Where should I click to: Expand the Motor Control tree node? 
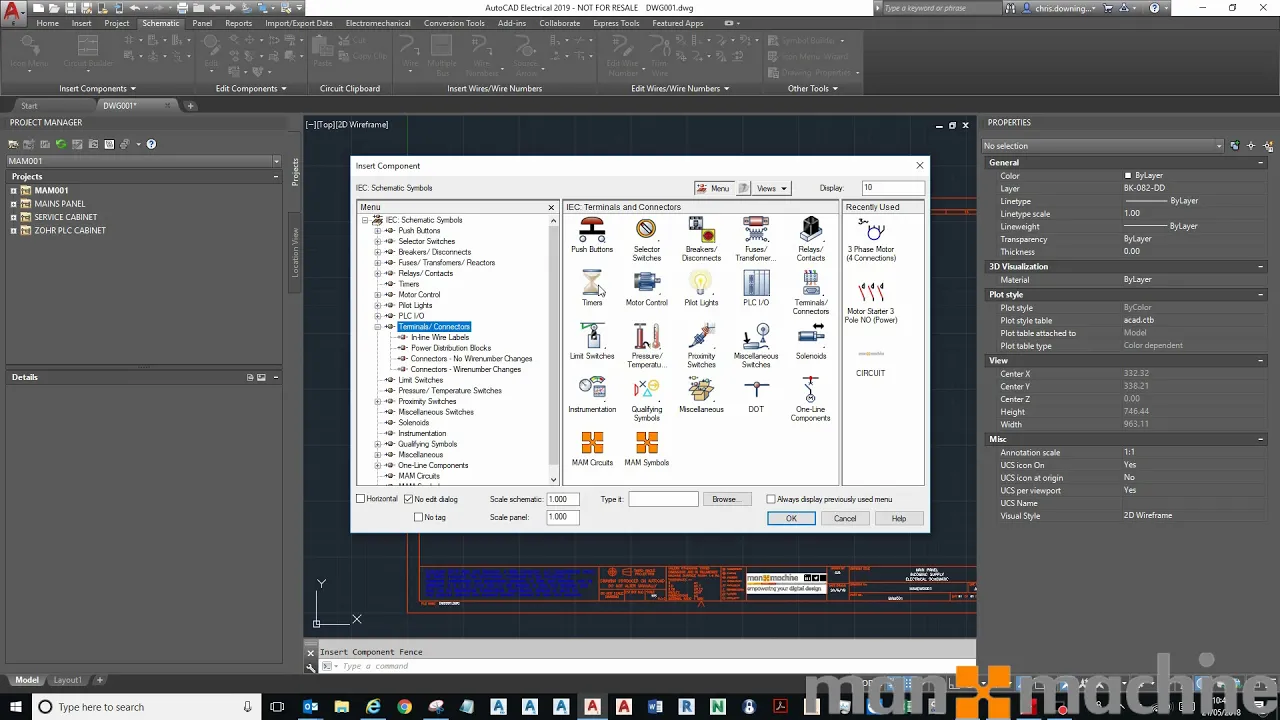(x=378, y=295)
